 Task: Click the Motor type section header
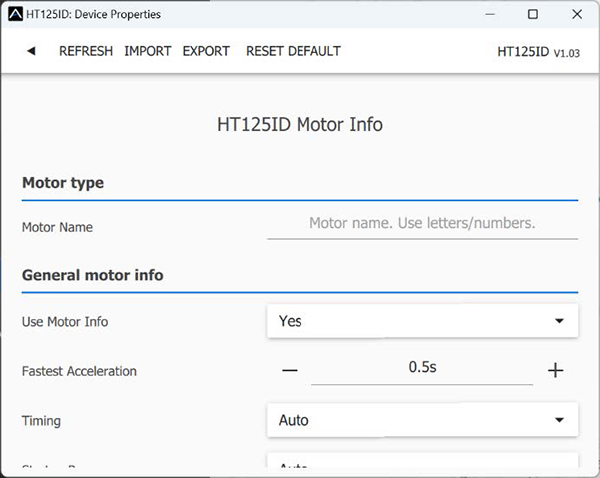pyautogui.click(x=63, y=183)
